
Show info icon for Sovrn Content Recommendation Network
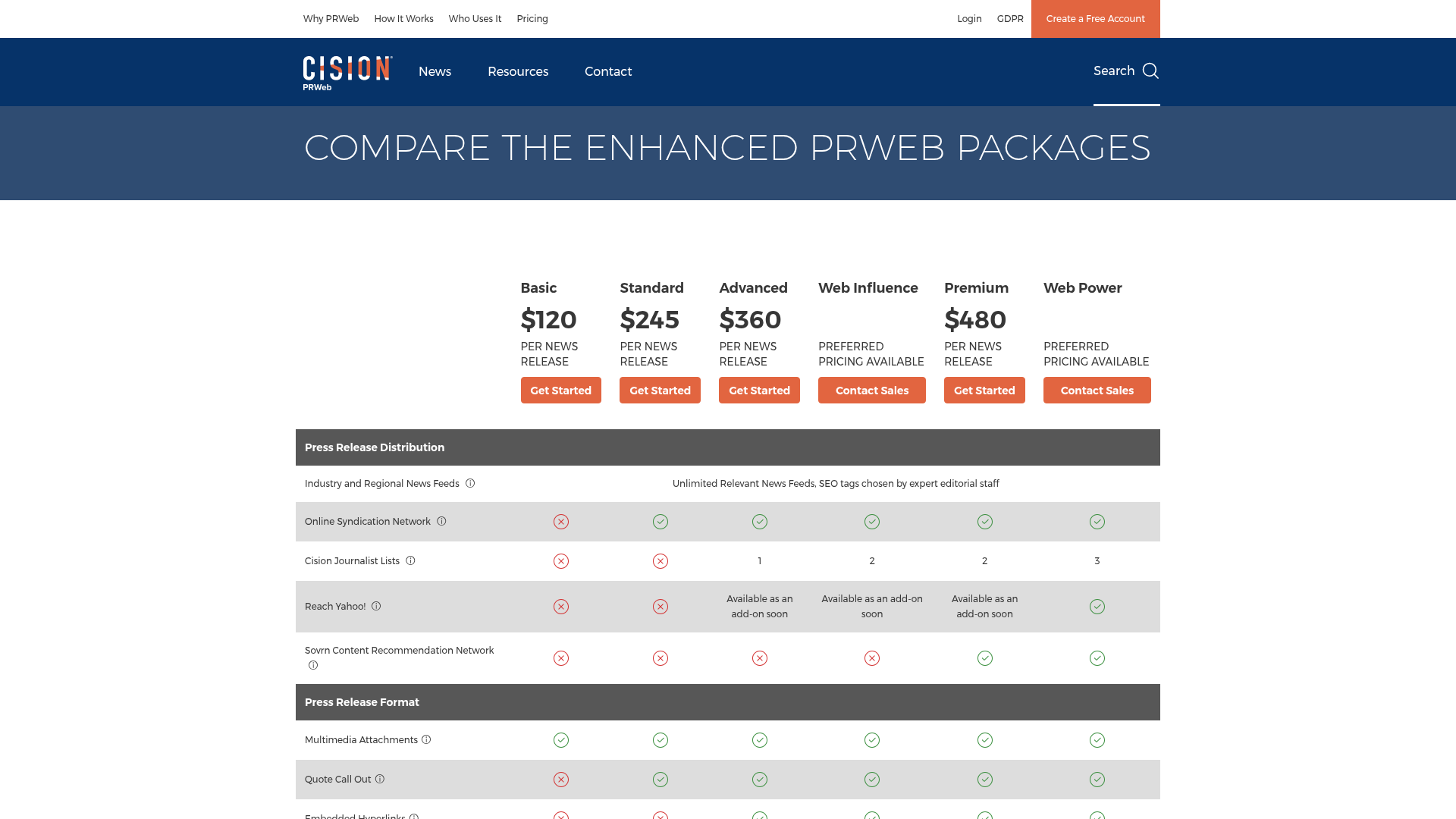(313, 665)
